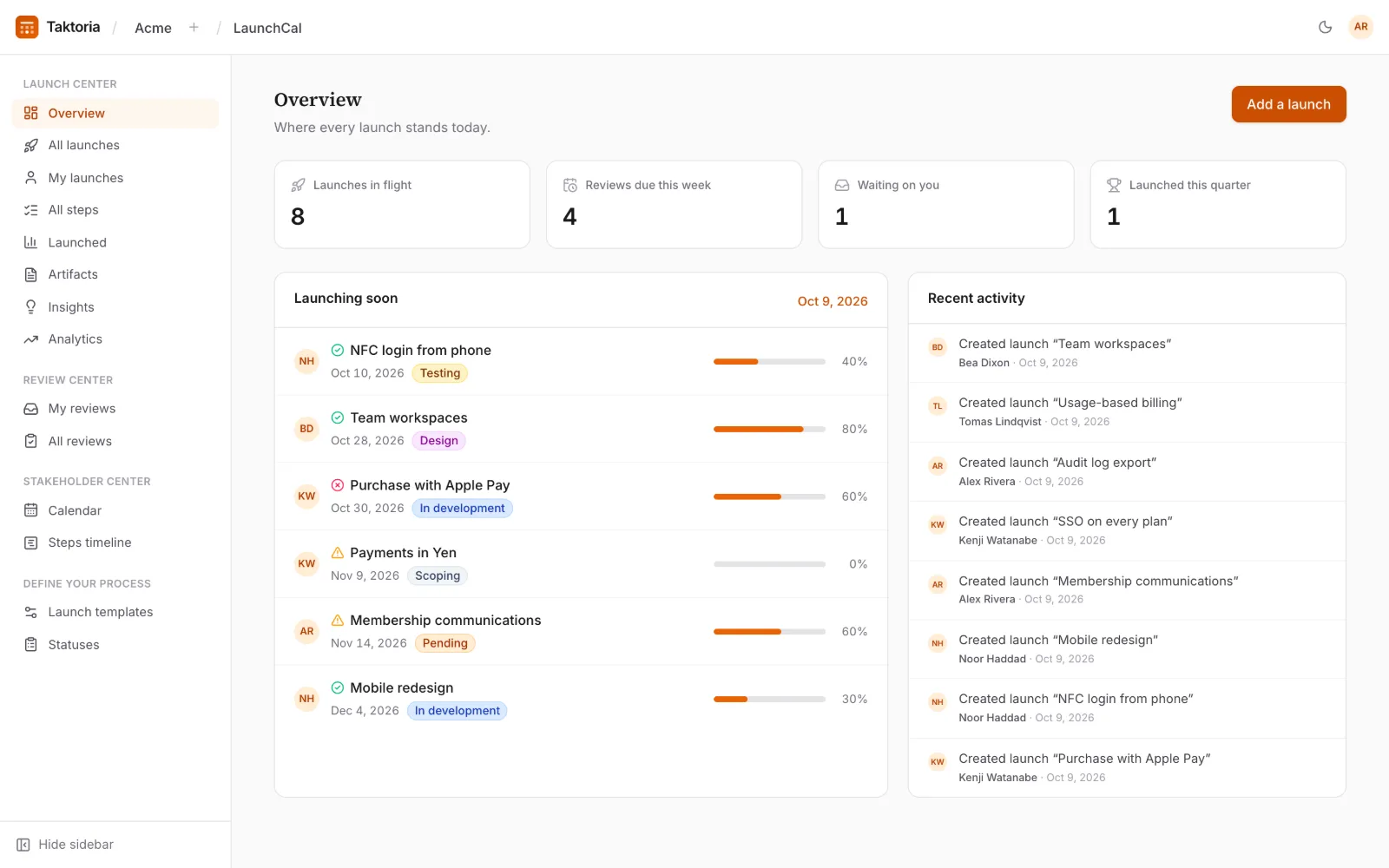Open Membership communications launch row

[x=581, y=632]
